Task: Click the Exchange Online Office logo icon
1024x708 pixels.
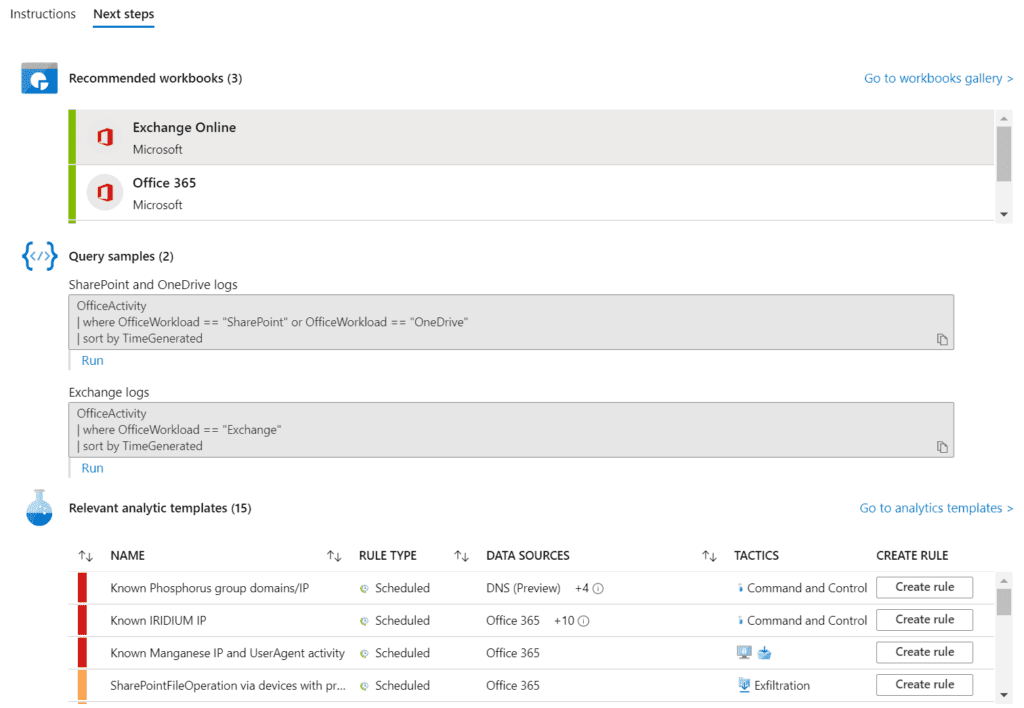Action: pos(105,137)
